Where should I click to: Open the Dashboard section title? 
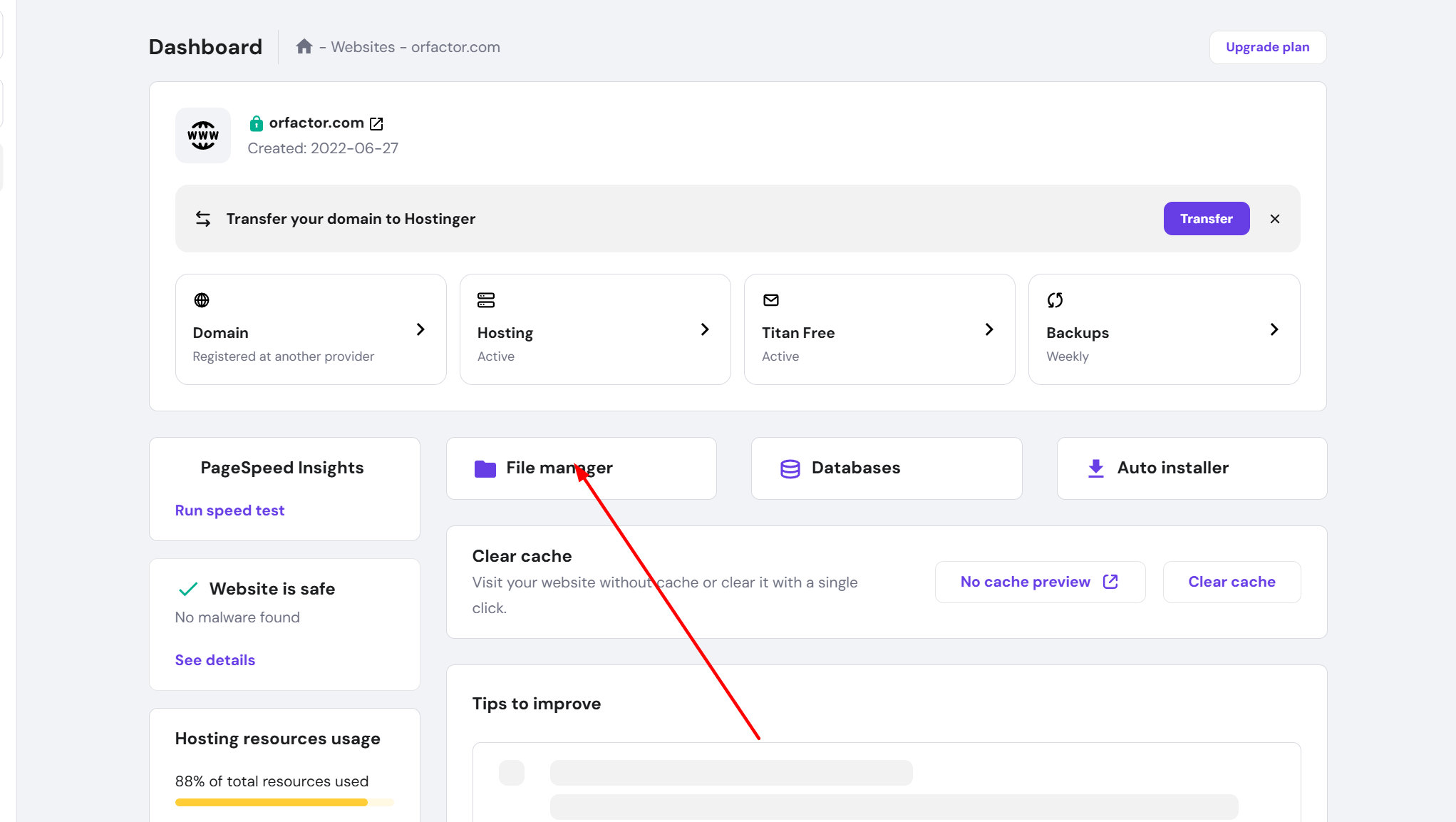205,46
